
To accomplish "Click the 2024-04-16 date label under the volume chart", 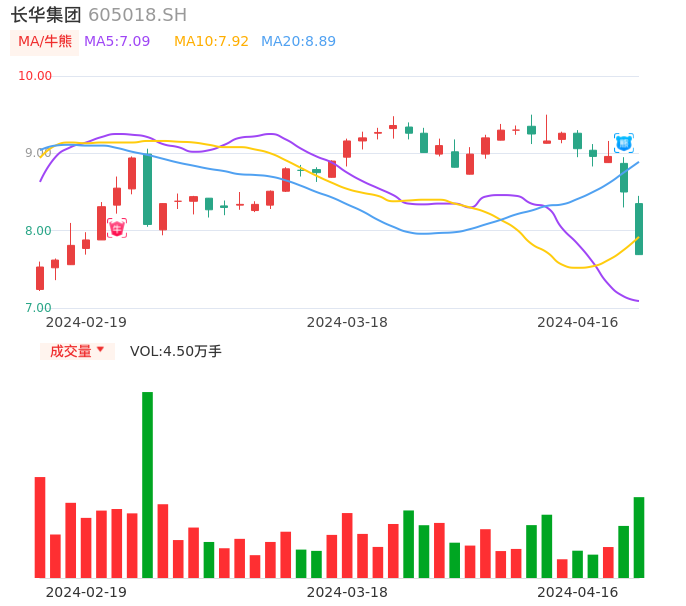I will point(578,592).
